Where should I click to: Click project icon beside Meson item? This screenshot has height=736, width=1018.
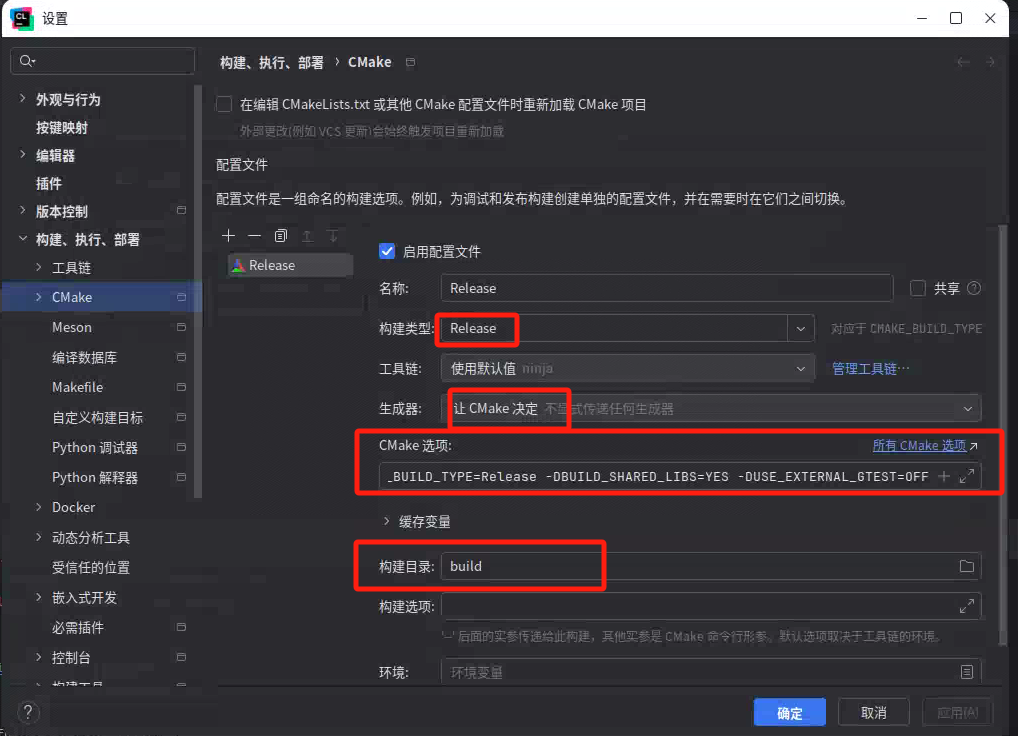[x=181, y=327]
